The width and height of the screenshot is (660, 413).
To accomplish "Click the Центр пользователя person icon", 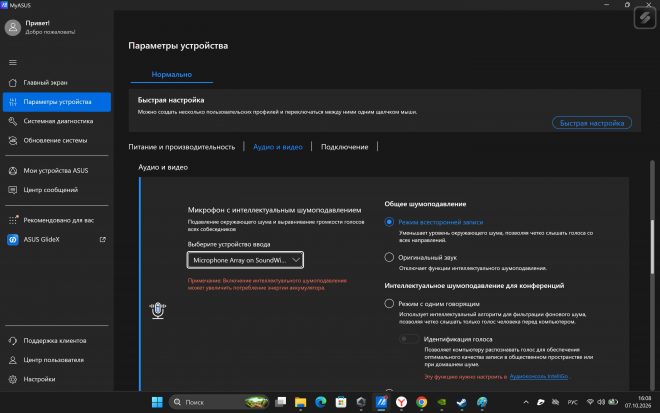I will [x=13, y=360].
